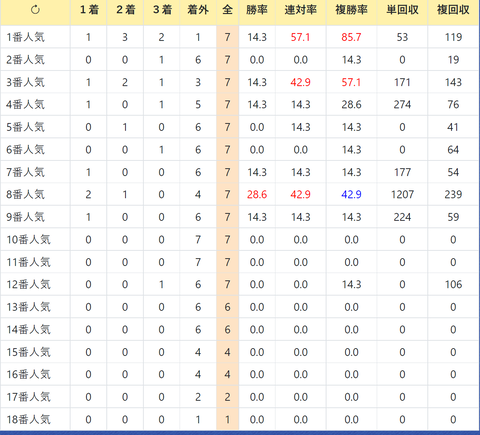Click the 143 複回収 value for 3番人気

coord(453,82)
